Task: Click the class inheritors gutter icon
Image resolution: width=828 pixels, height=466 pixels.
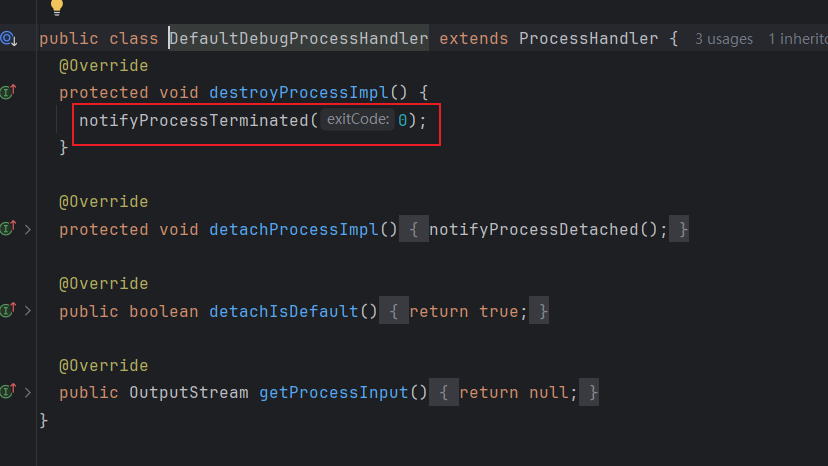Action: click(x=8, y=39)
